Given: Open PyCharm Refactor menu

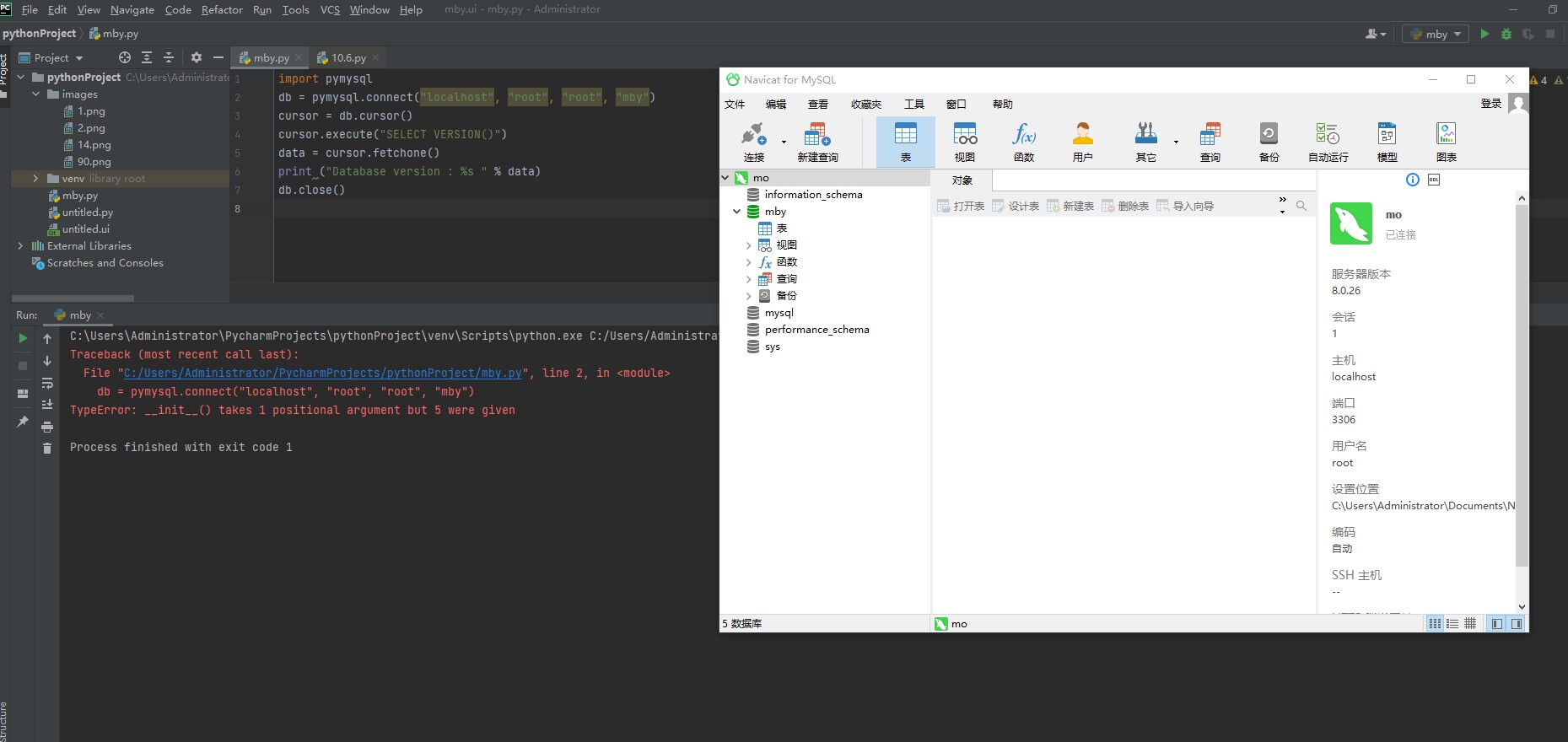Looking at the screenshot, I should (x=222, y=9).
